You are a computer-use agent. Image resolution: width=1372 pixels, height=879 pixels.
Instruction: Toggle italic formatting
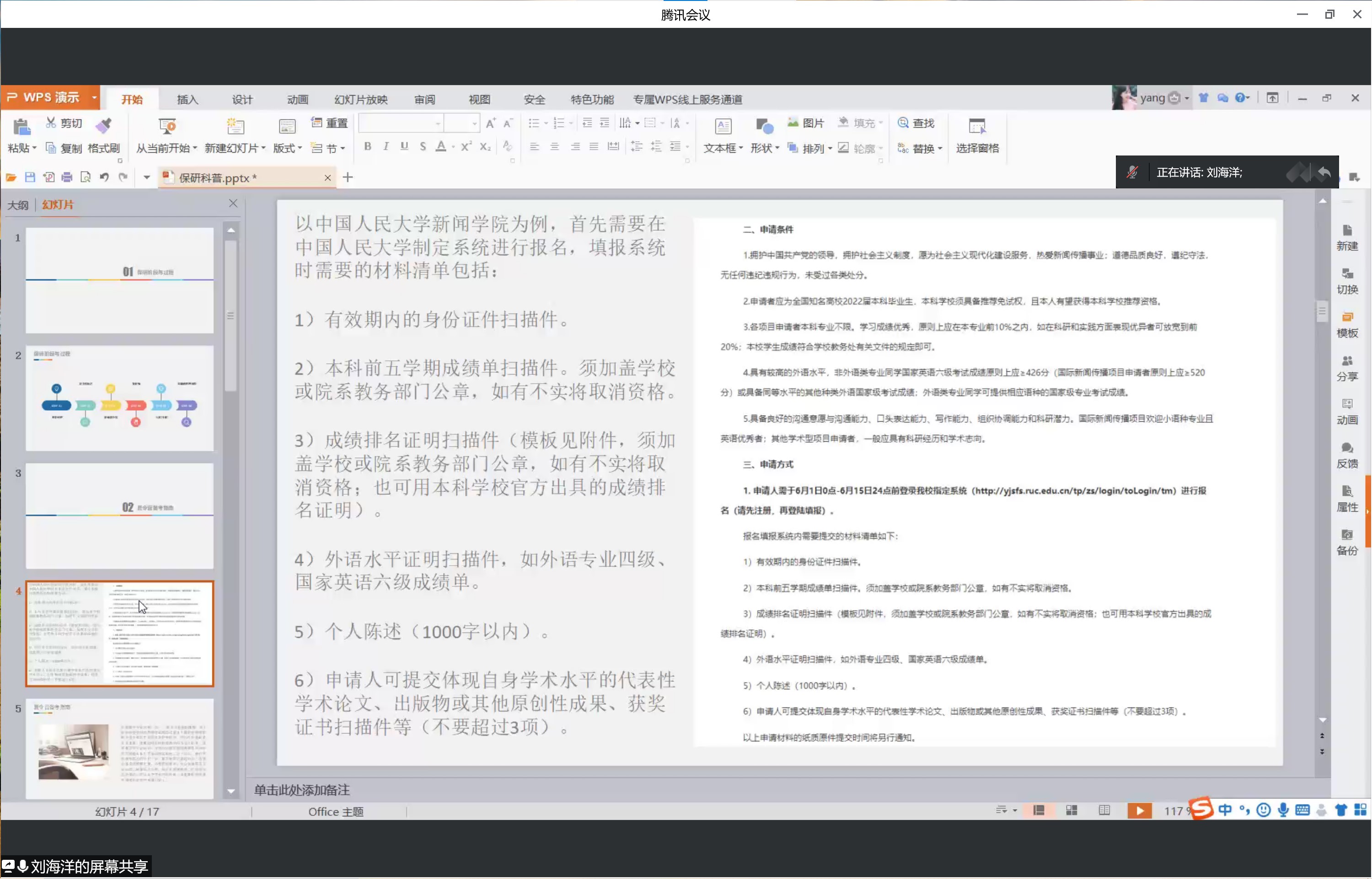point(386,147)
